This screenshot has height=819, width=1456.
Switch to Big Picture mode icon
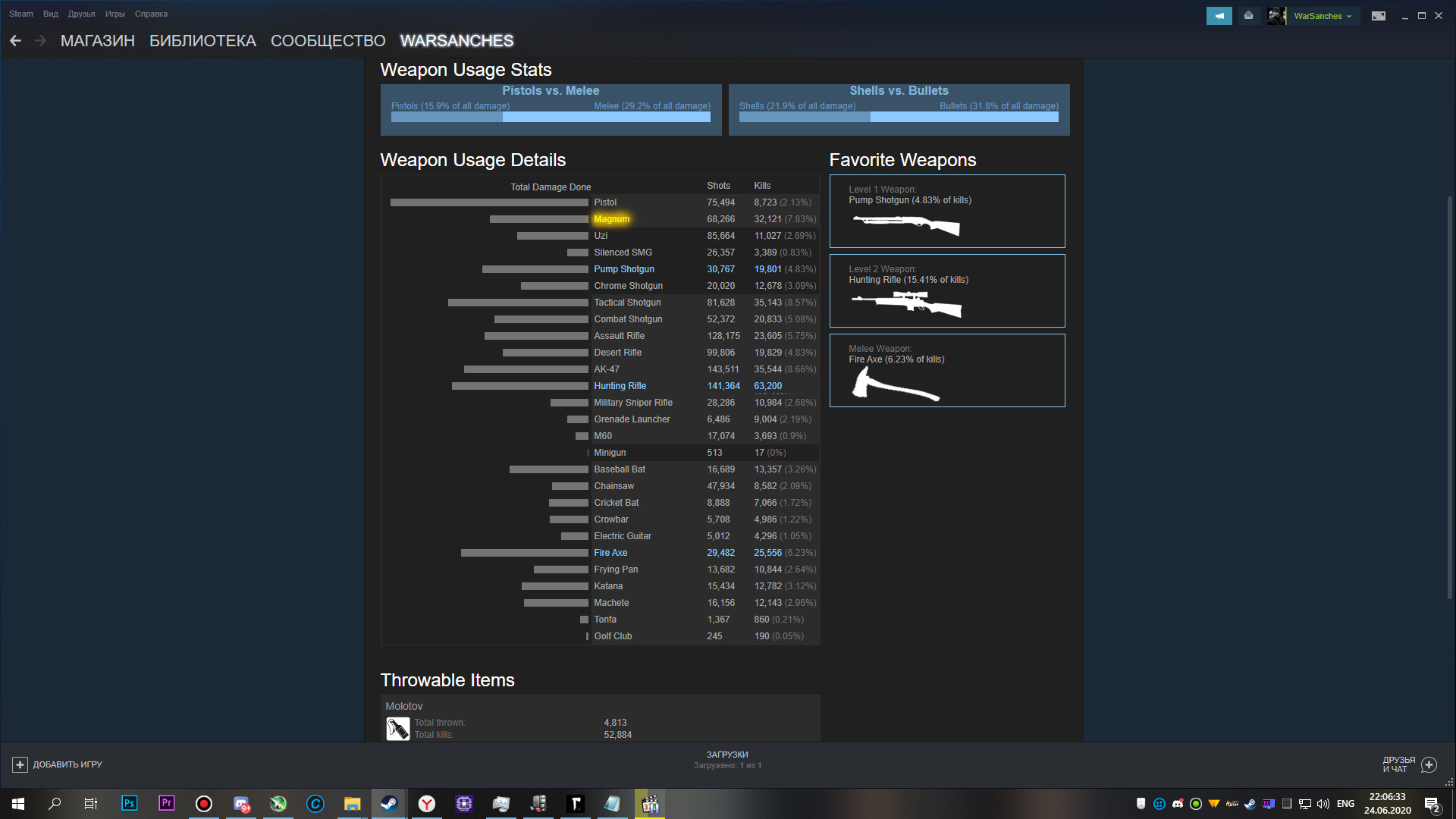[1379, 16]
